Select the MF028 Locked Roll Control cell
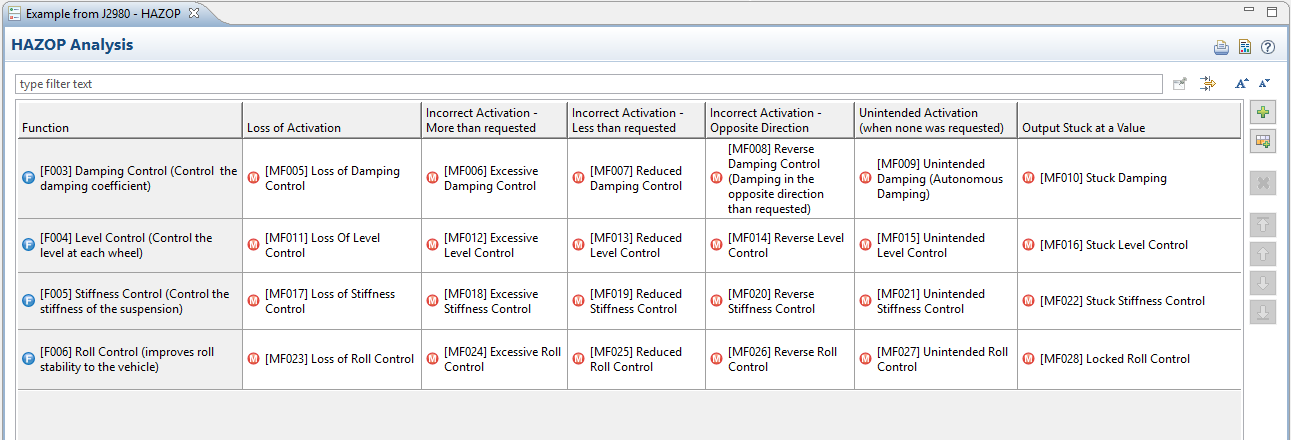Image resolution: width=1291 pixels, height=440 pixels. tap(1114, 359)
